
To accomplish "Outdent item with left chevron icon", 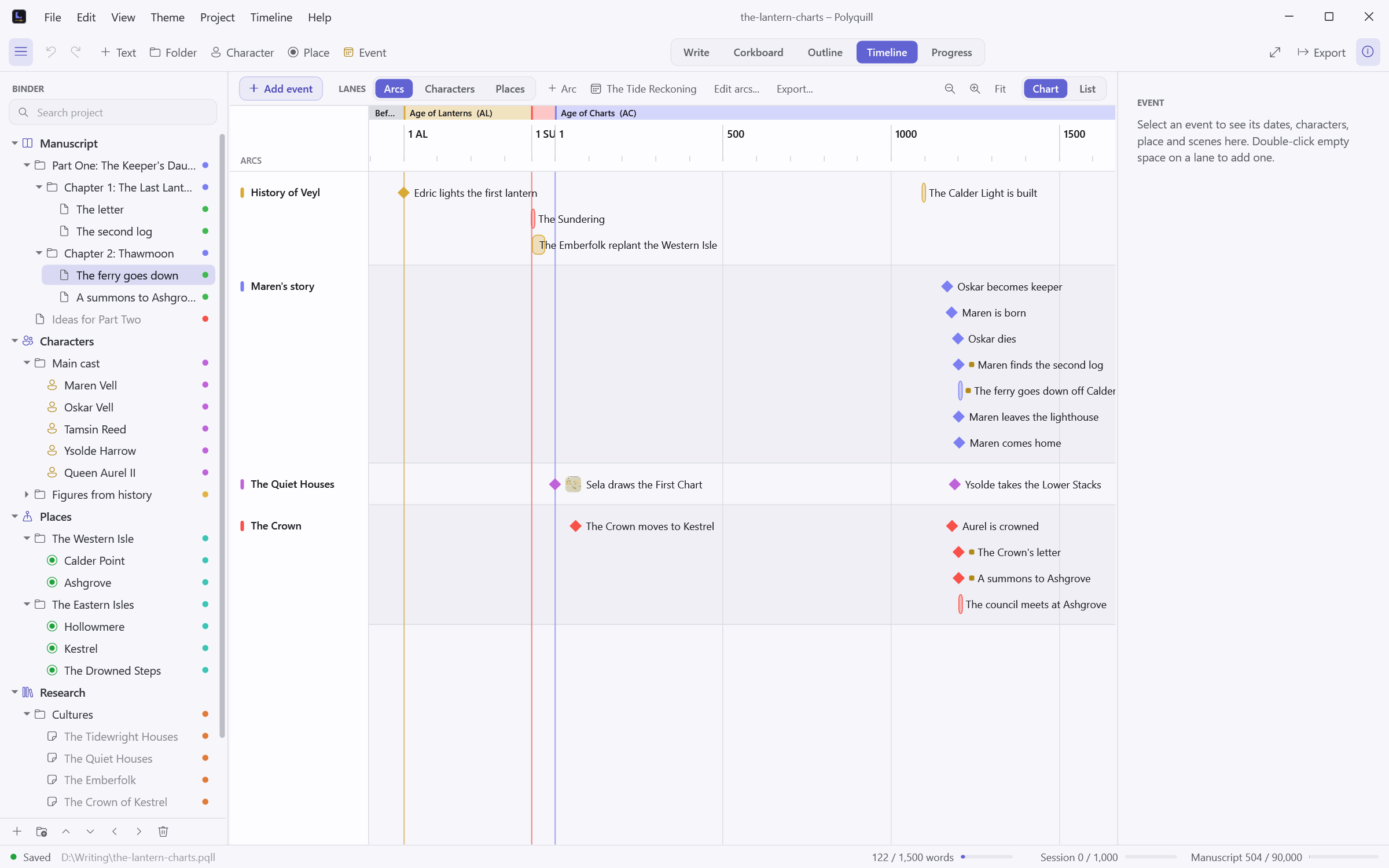I will point(115,832).
